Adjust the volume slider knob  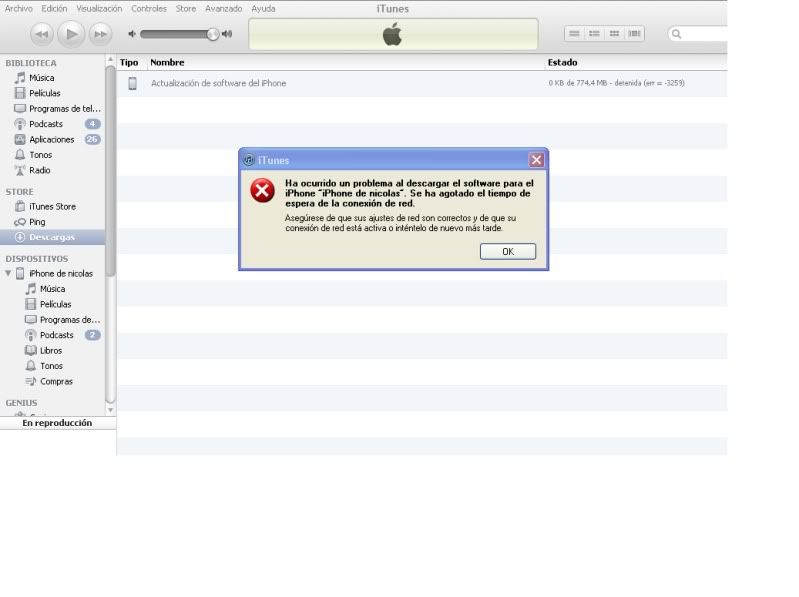coord(212,34)
